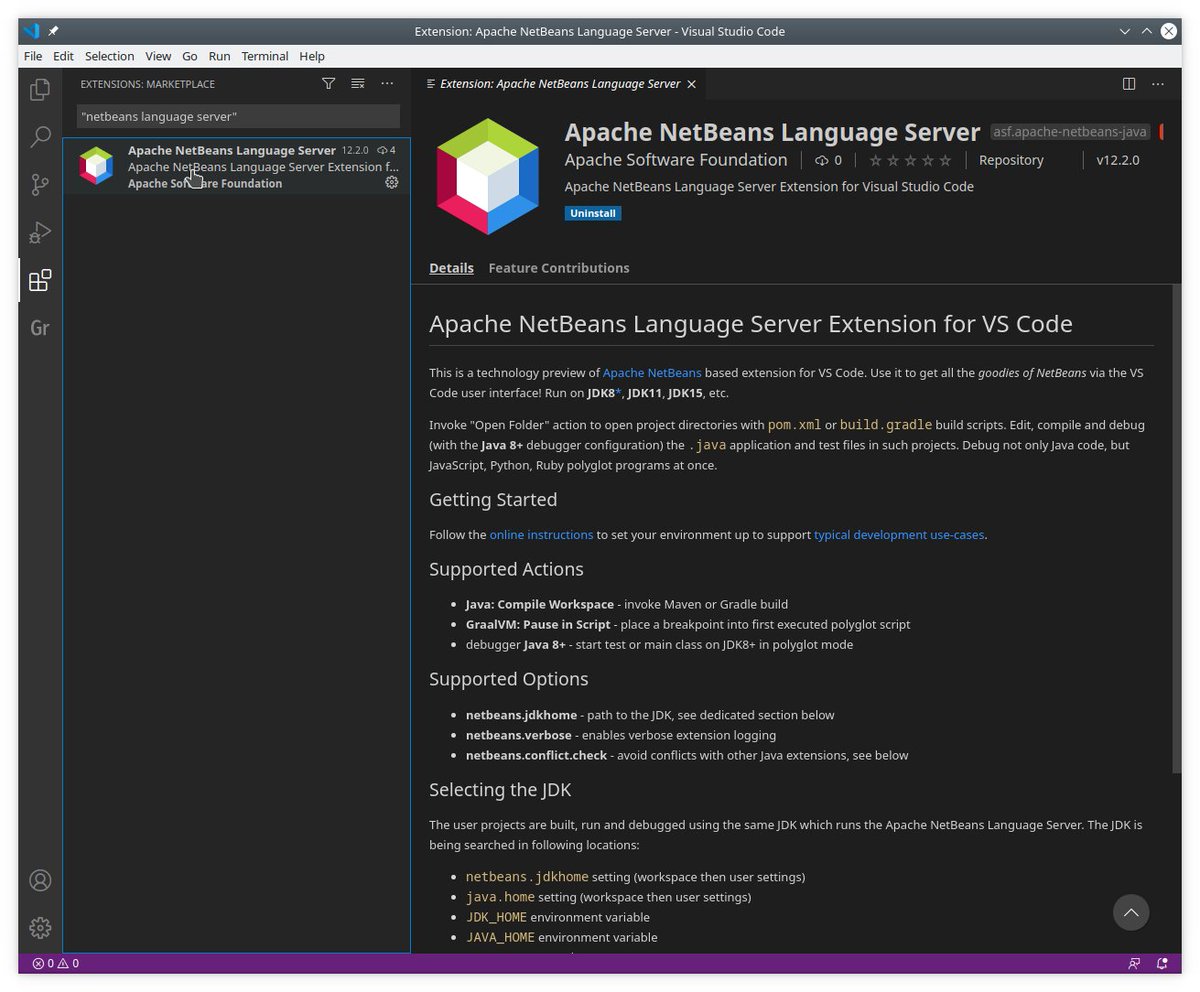1200x992 pixels.
Task: Click the Uninstall button
Action: click(593, 213)
